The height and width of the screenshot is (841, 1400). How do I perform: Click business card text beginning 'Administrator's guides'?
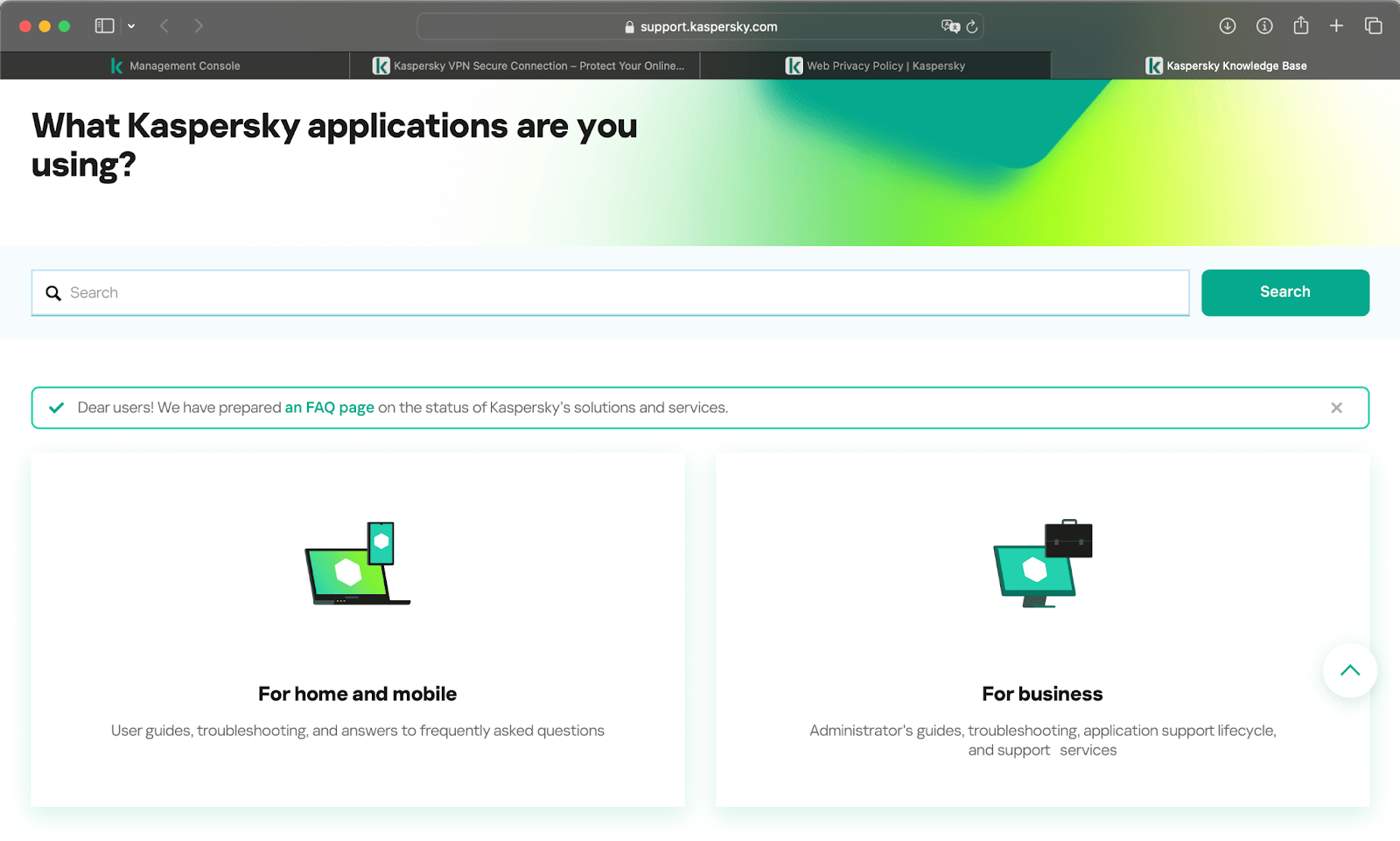coord(1042,740)
